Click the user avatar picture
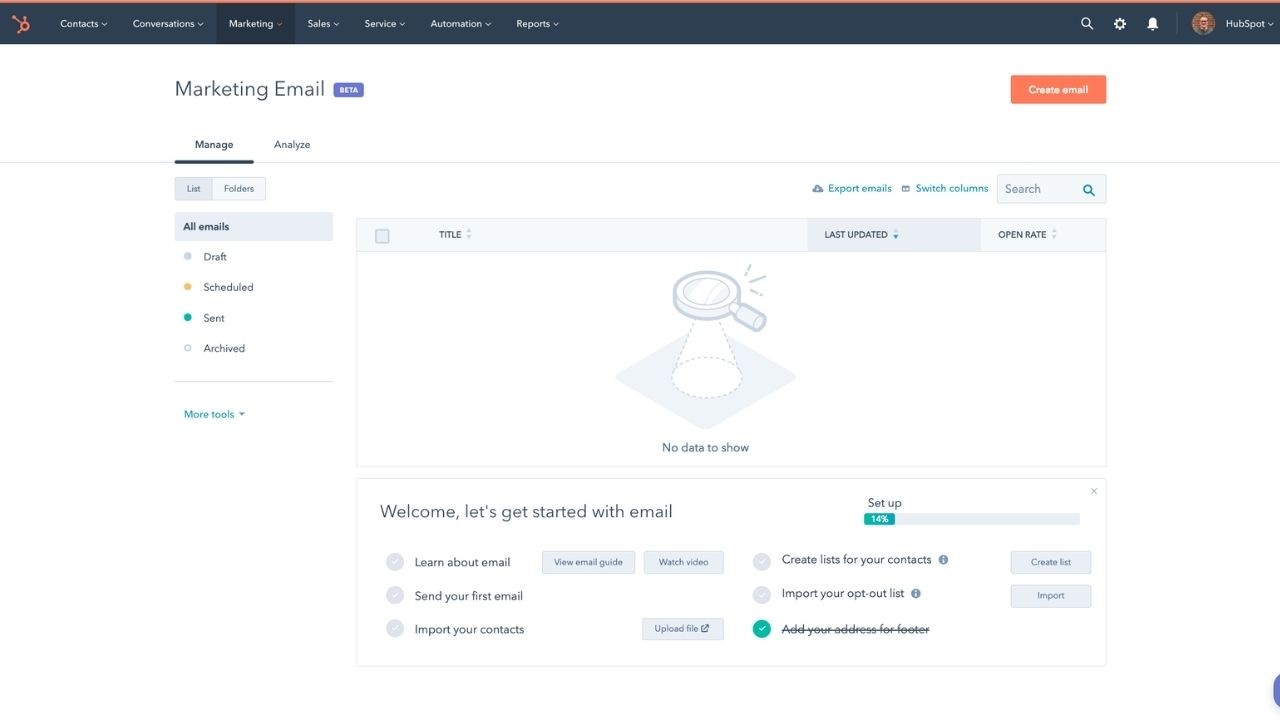This screenshot has width=1280, height=720. pyautogui.click(x=1203, y=24)
